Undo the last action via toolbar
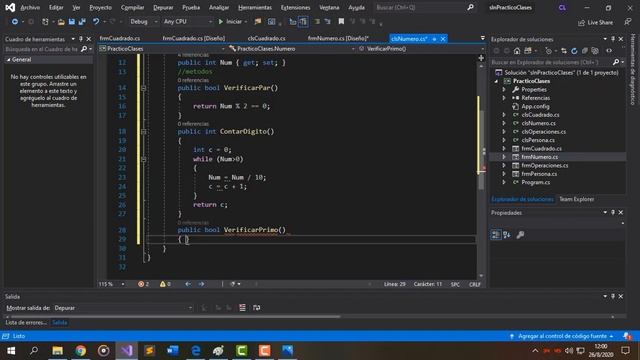The height and width of the screenshot is (360, 640). click(x=96, y=22)
